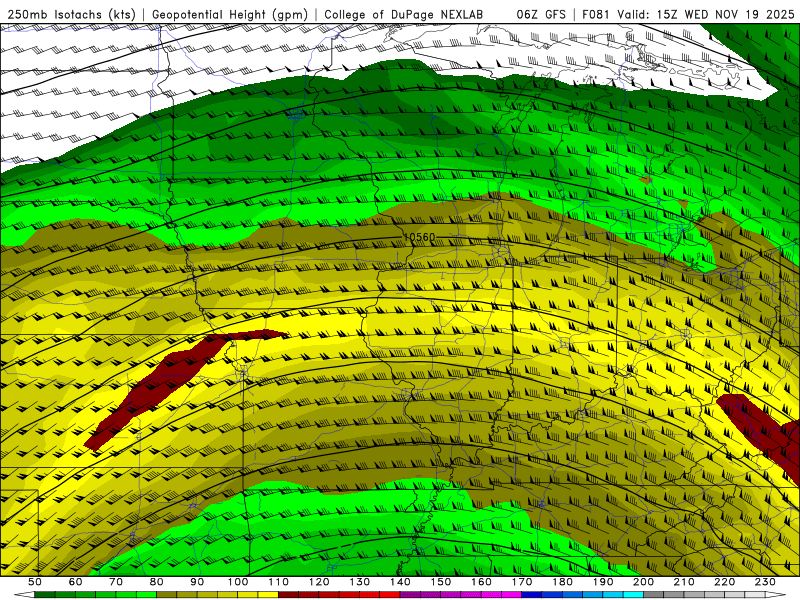This screenshot has height=600, width=800.
Task: Click the '120' value on the color scale
Action: (x=319, y=582)
